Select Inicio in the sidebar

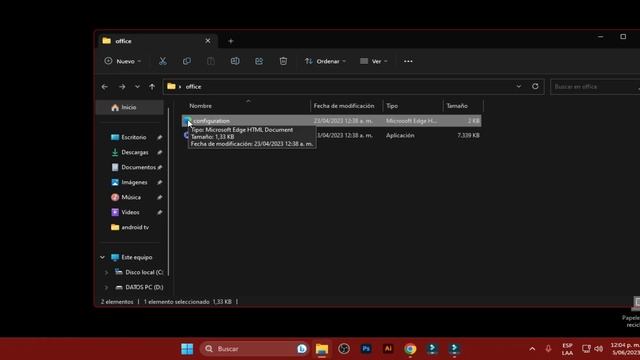pos(130,107)
